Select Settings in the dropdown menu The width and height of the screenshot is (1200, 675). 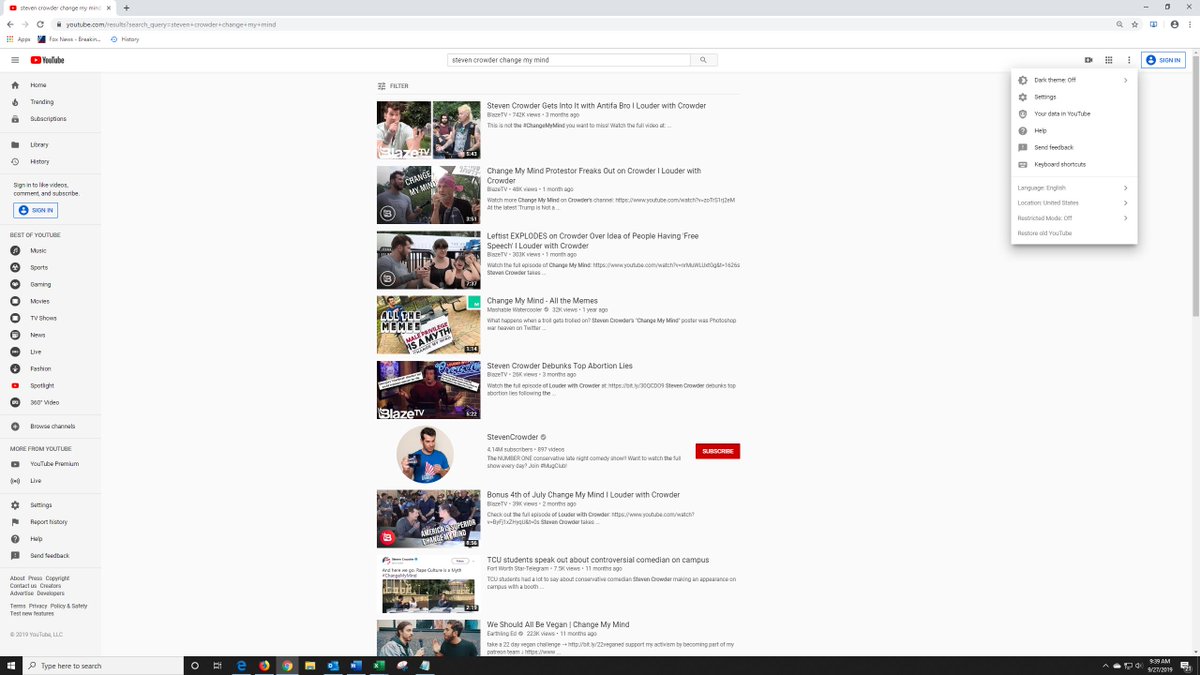[x=1073, y=97]
